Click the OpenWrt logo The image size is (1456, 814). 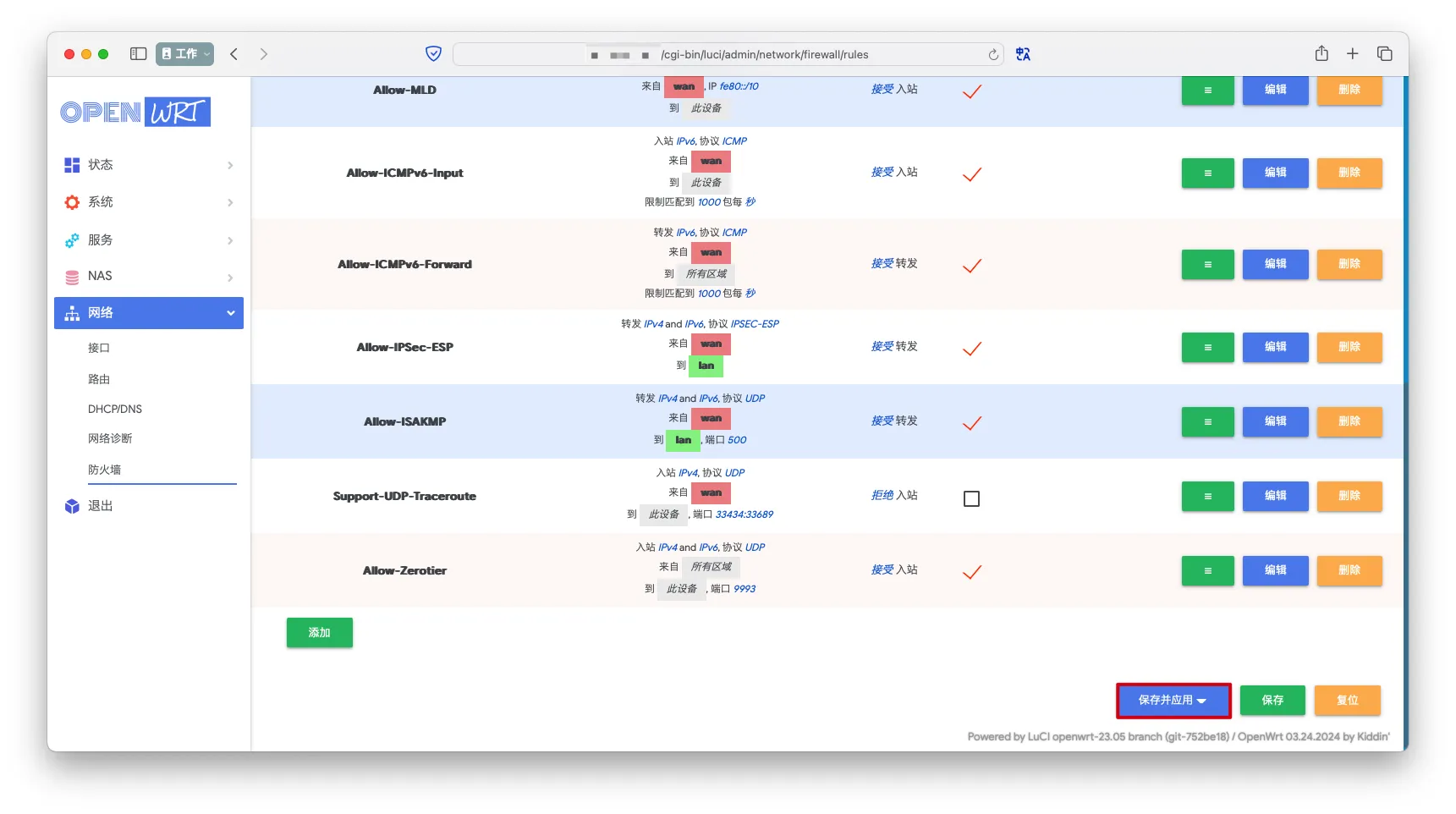(x=135, y=112)
